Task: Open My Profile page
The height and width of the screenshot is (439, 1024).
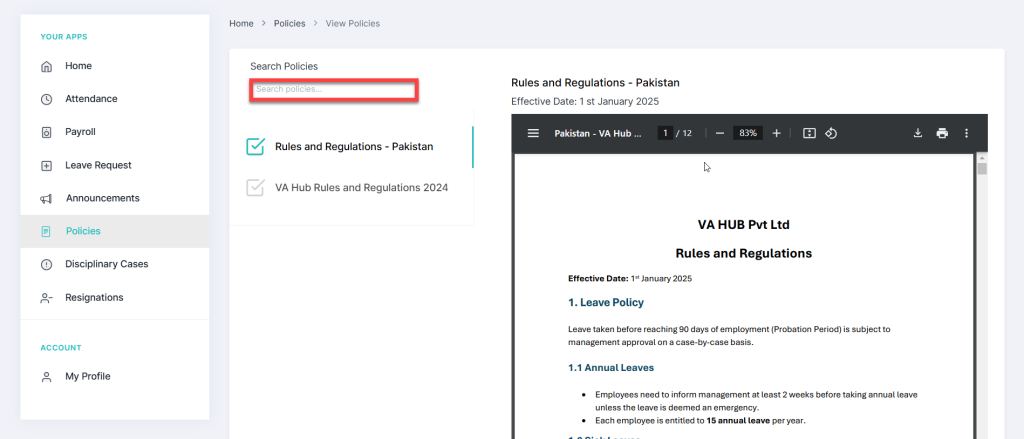Action: click(x=114, y=377)
